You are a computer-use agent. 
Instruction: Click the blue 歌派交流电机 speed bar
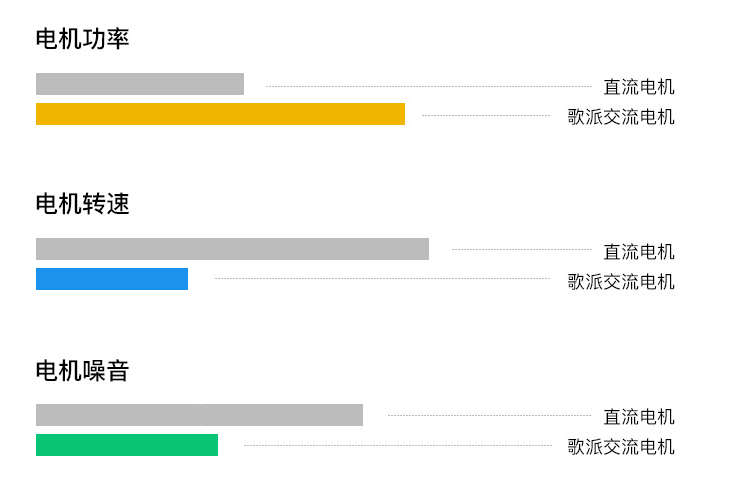112,279
